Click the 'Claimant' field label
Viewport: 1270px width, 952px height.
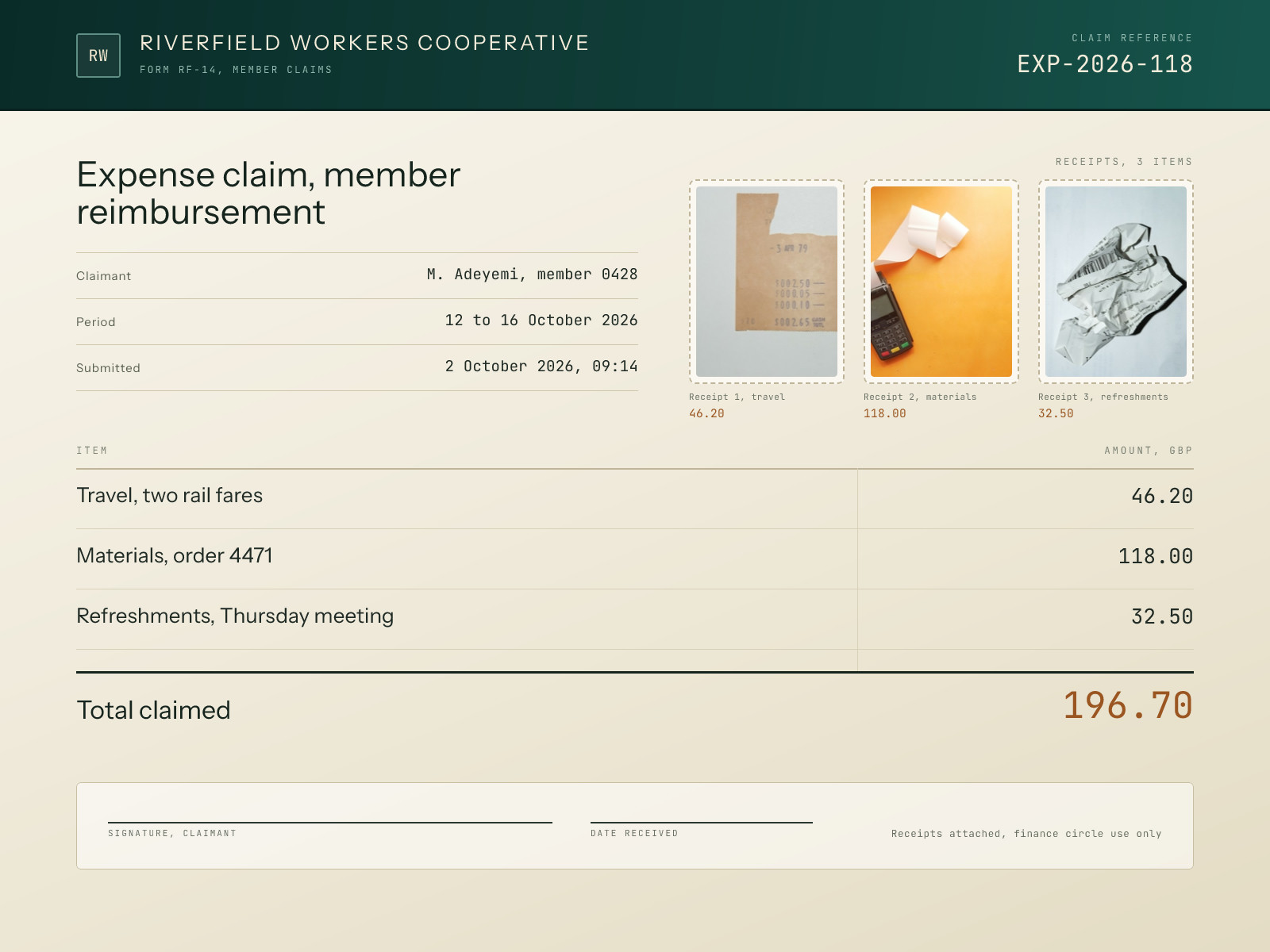point(104,276)
